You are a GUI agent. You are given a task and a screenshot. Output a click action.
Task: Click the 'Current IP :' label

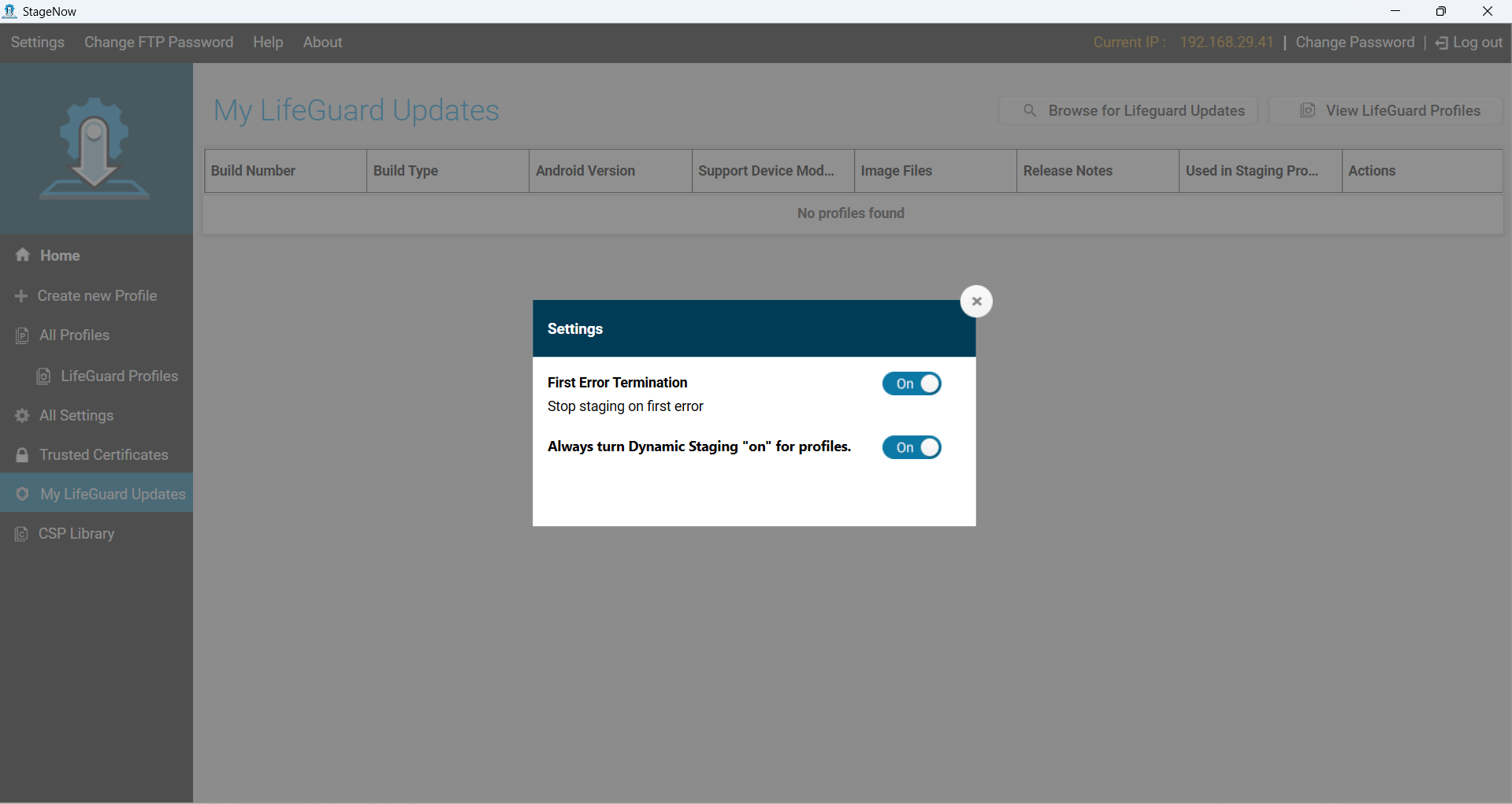tap(1130, 43)
